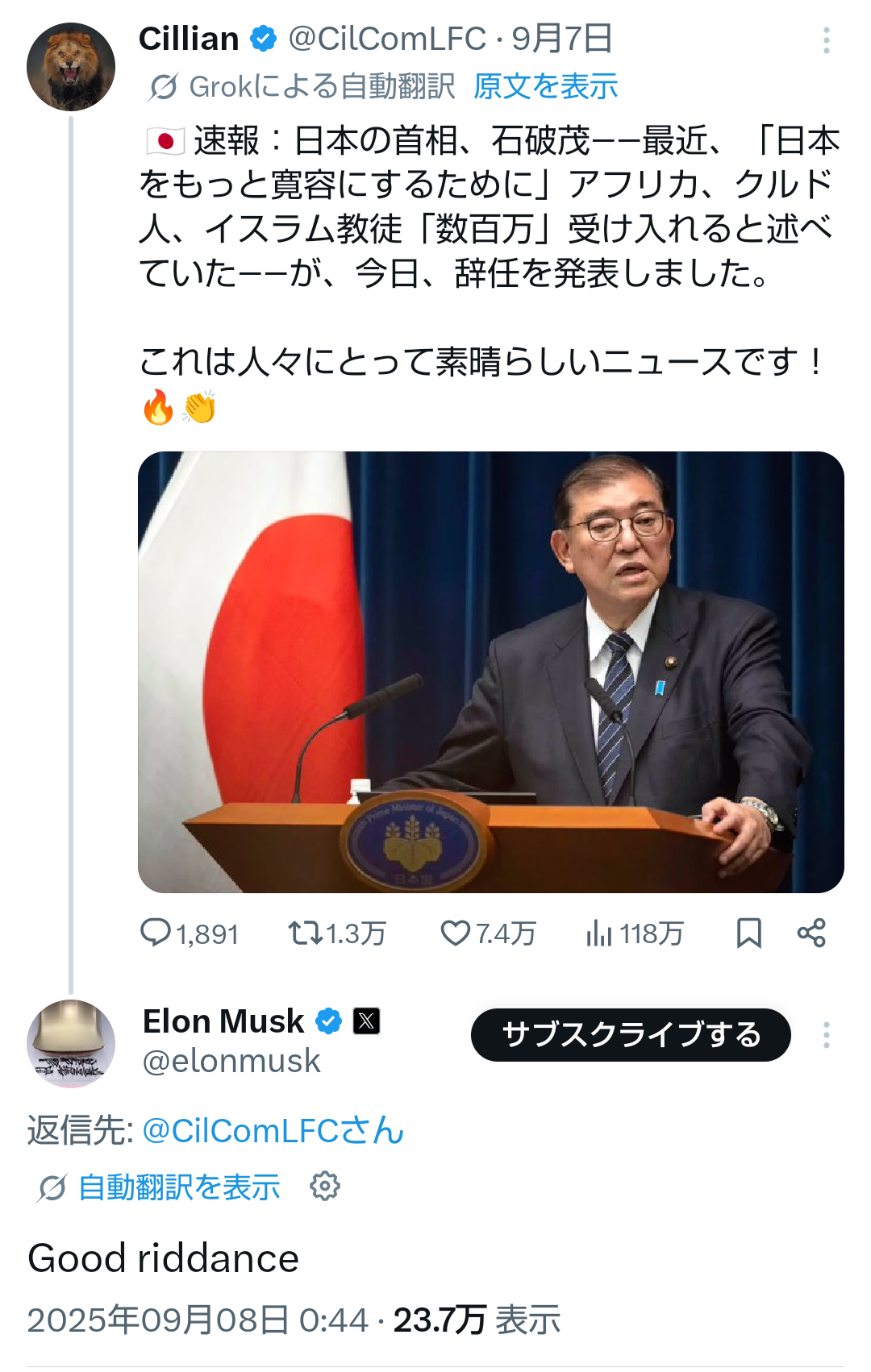
Task: Click the reply comment icon on Cillian's post
Action: [x=156, y=933]
